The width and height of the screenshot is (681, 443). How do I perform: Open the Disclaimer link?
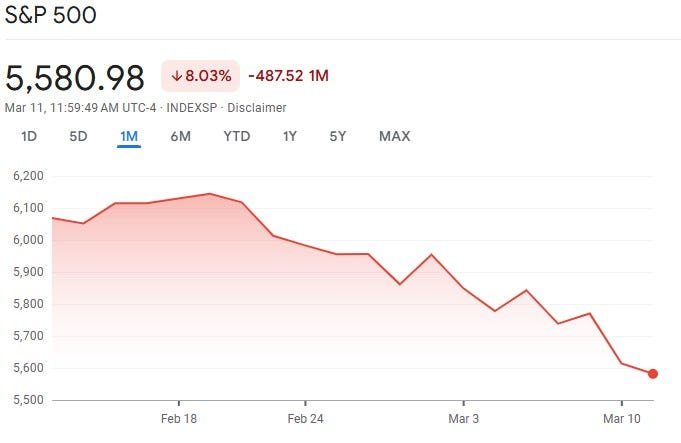point(257,107)
